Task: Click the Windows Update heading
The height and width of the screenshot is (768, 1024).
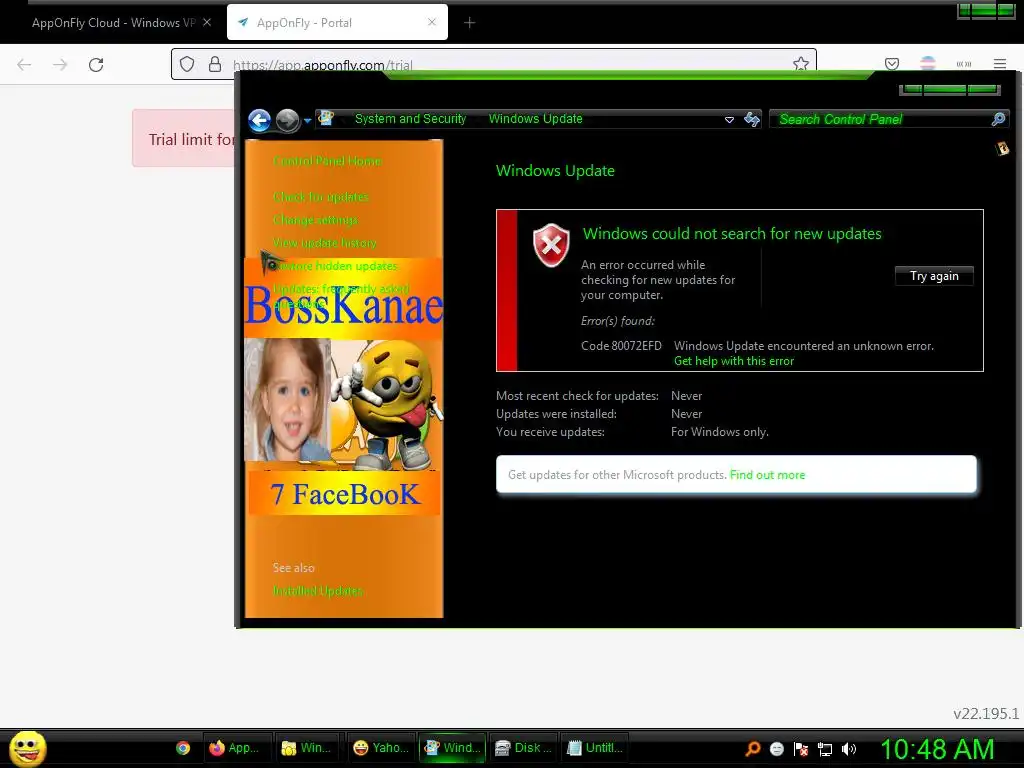Action: coord(555,171)
